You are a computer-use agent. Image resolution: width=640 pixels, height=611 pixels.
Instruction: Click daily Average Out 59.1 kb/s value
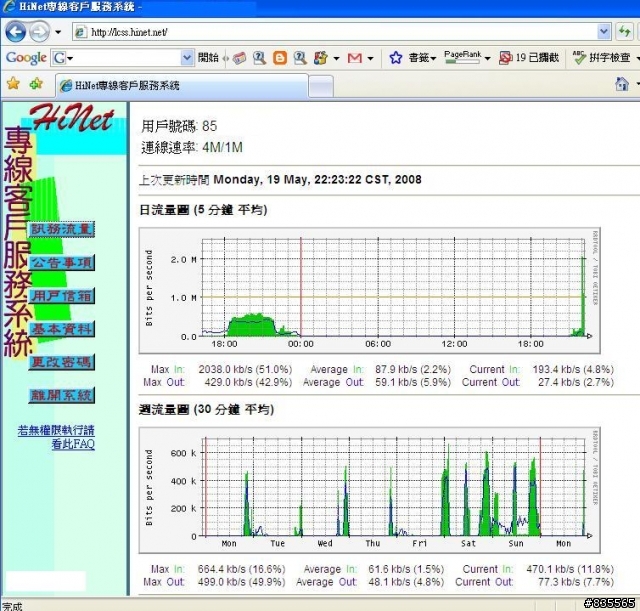[x=413, y=382]
